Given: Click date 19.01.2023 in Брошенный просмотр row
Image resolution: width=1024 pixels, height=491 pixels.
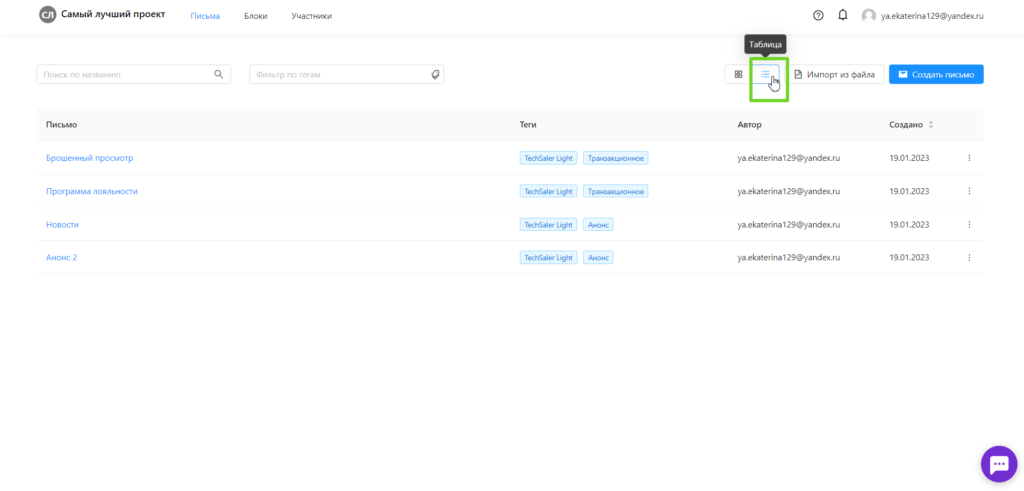Looking at the screenshot, I should click(x=909, y=158).
